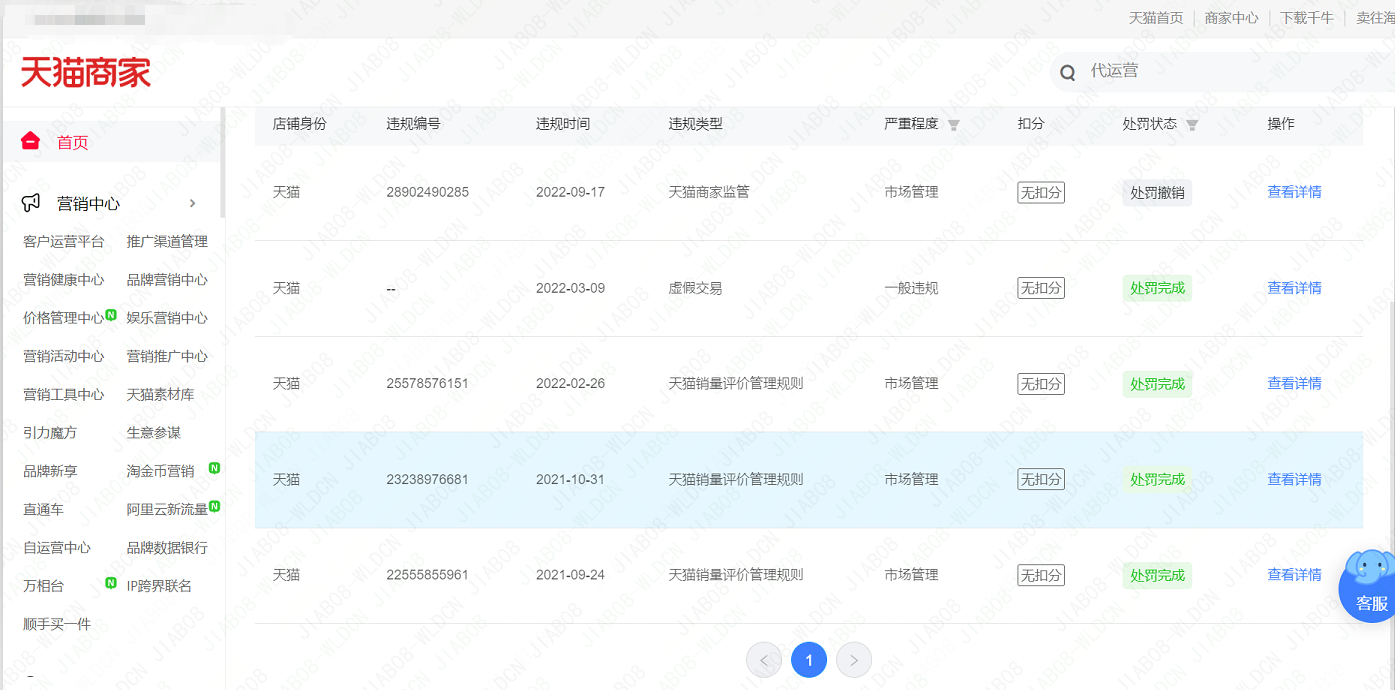Click the filter icon next to 严重程度
Image resolution: width=1395 pixels, height=690 pixels.
click(x=953, y=125)
